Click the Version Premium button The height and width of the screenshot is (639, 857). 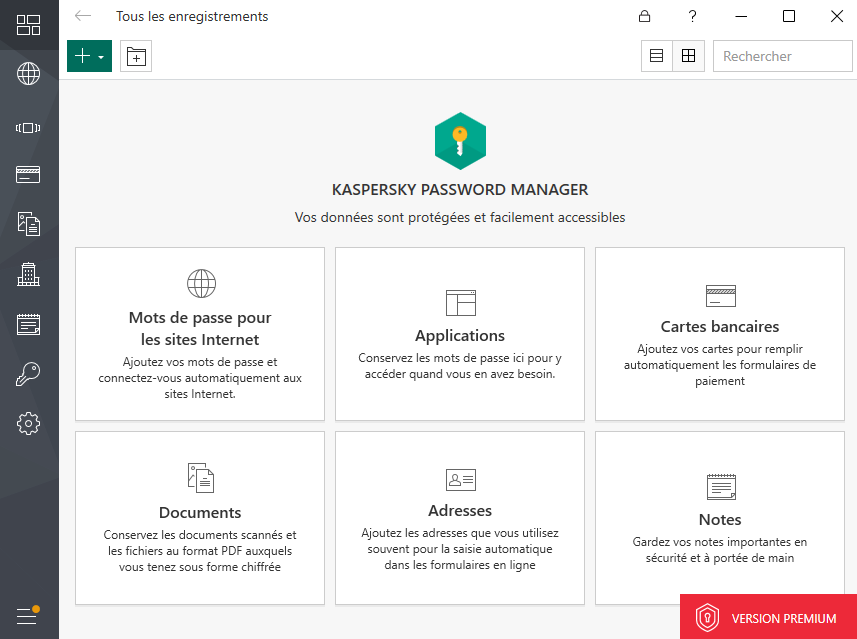pos(768,617)
